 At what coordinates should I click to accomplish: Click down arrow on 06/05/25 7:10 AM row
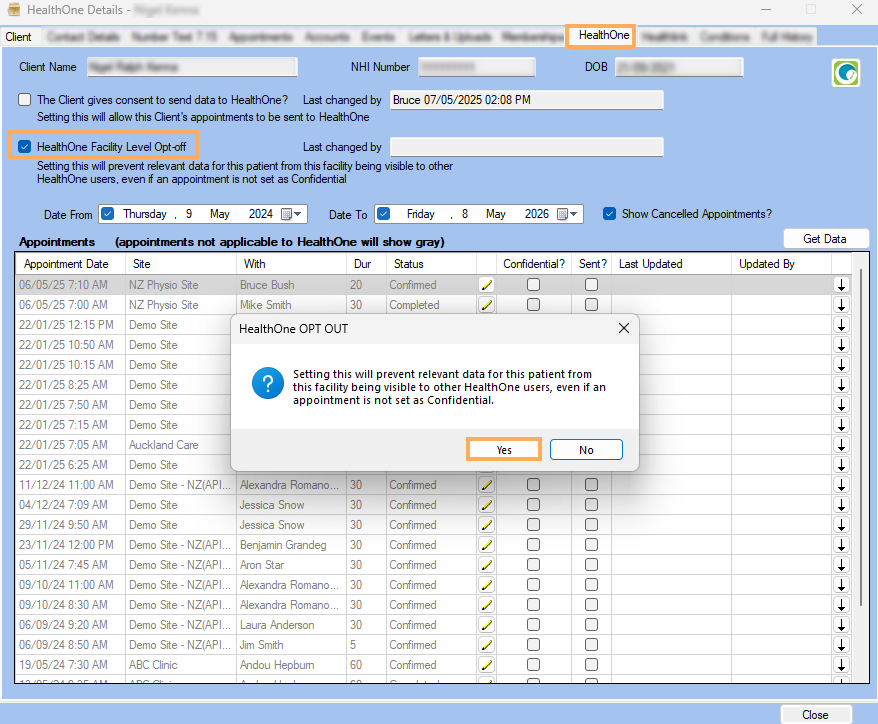(x=841, y=285)
